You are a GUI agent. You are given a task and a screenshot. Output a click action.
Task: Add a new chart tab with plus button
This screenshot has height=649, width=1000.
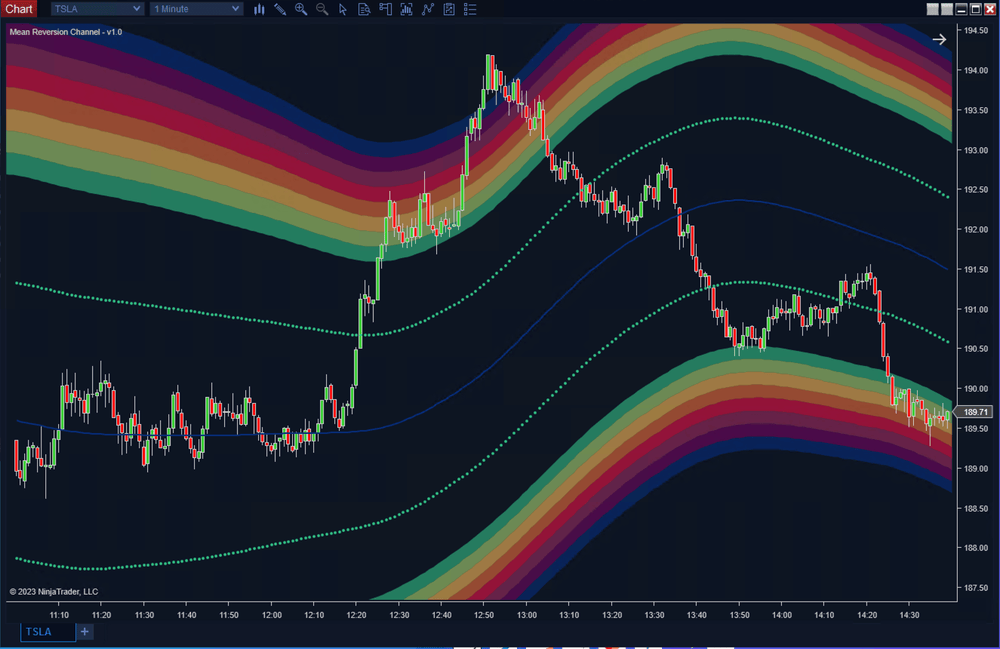[84, 631]
